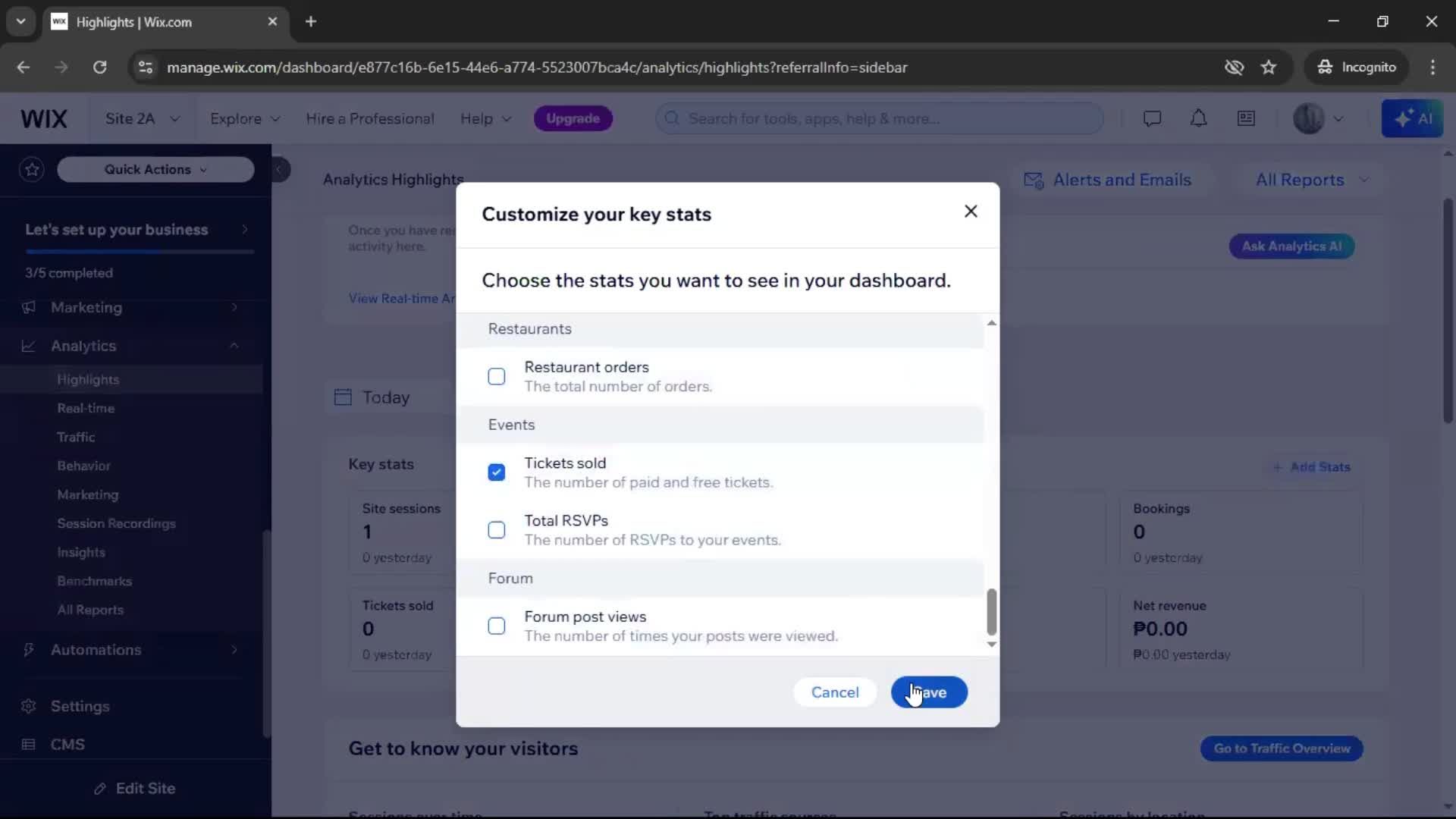Collapse the sidebar with arrow toggle
The height and width of the screenshot is (819, 1456).
279,170
